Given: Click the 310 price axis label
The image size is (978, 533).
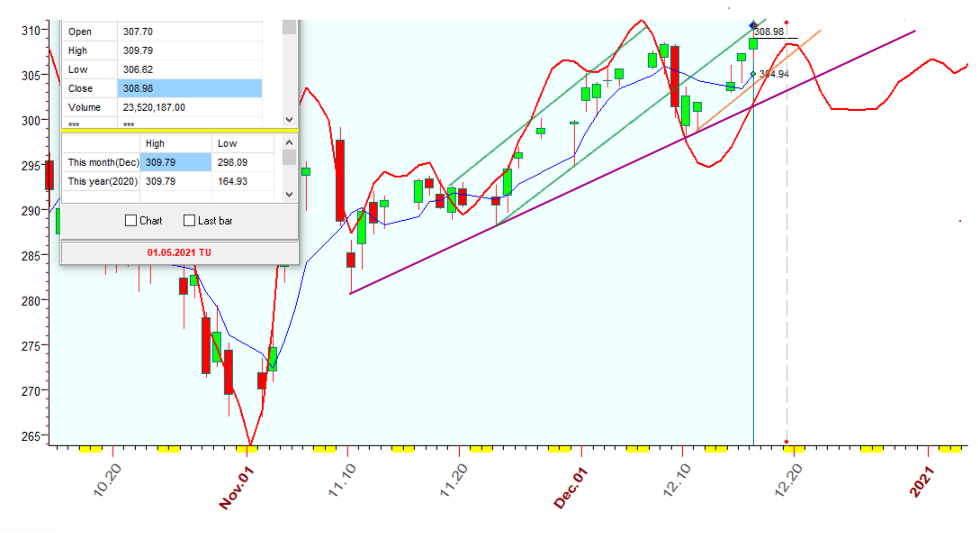Looking at the screenshot, I should point(31,30).
